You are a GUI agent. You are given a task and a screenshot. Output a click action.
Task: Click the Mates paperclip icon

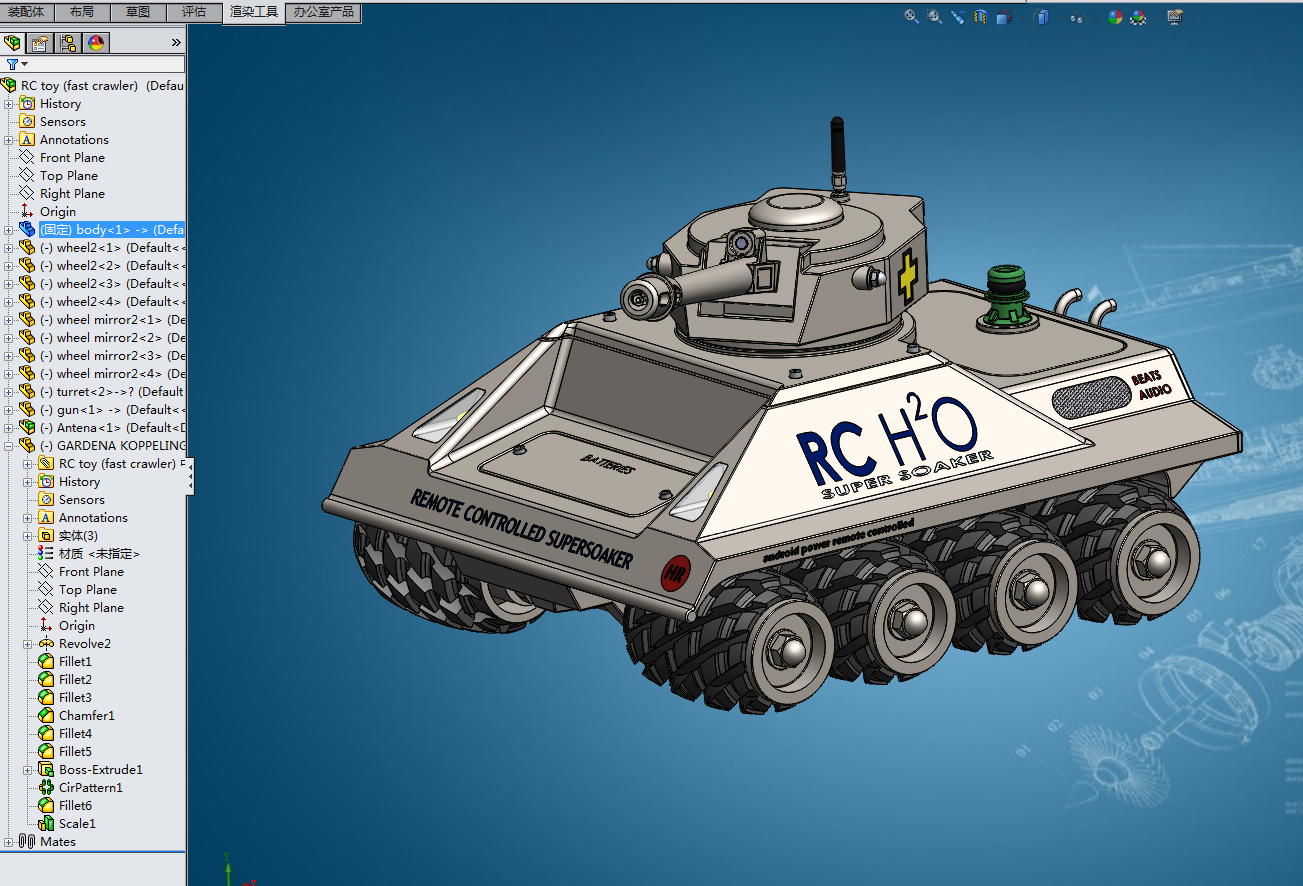tap(27, 842)
